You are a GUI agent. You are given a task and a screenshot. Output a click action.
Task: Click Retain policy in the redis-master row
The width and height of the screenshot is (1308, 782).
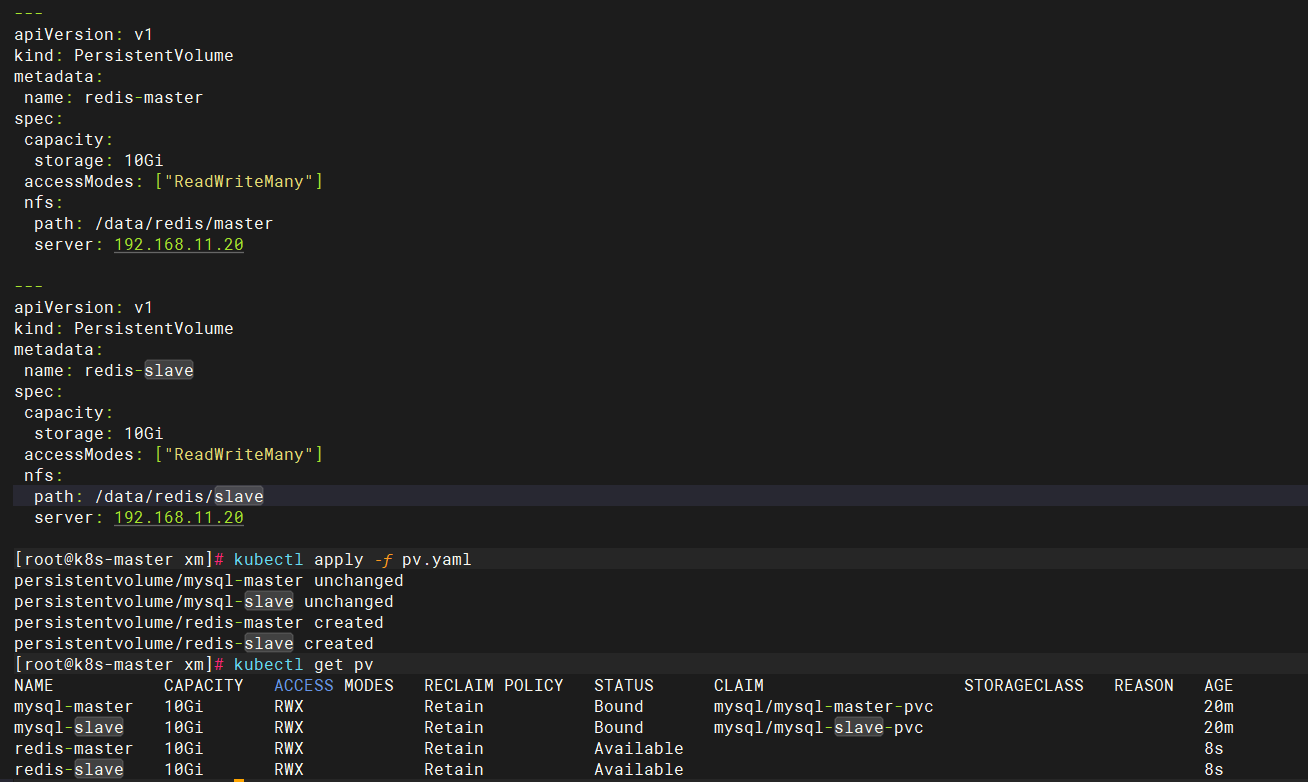coord(454,748)
